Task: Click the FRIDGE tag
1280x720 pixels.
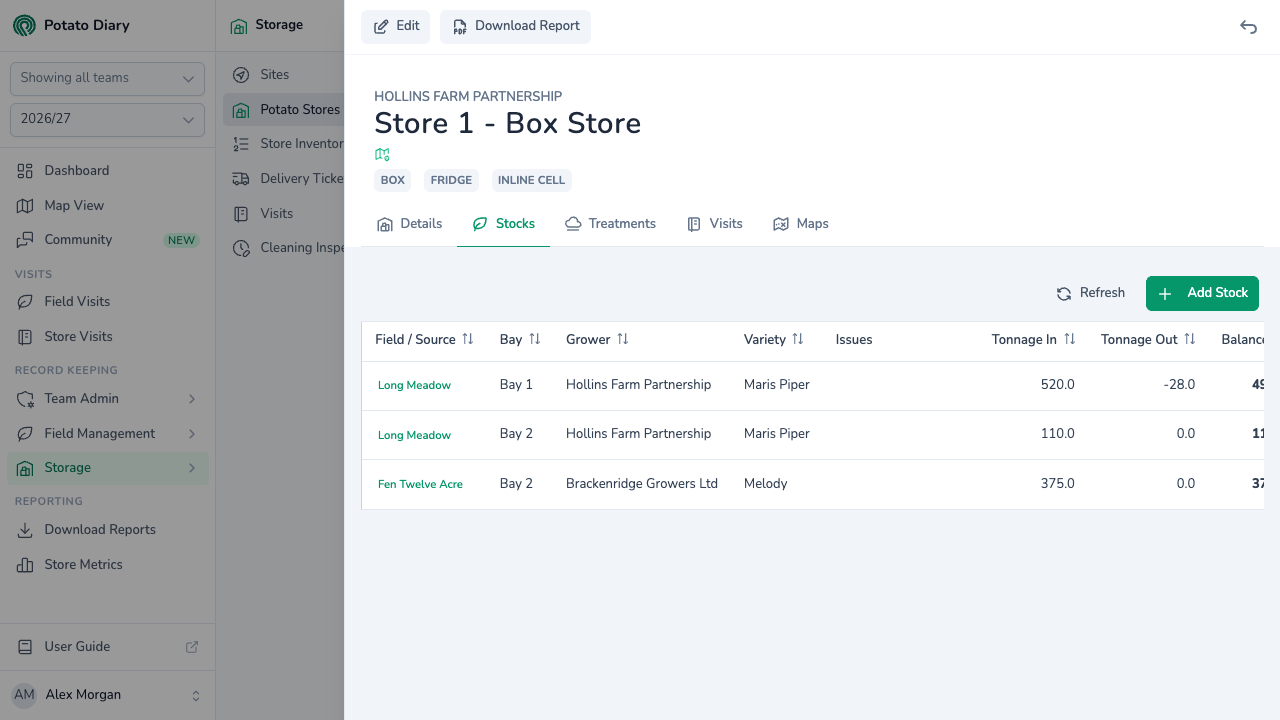Action: coord(451,181)
